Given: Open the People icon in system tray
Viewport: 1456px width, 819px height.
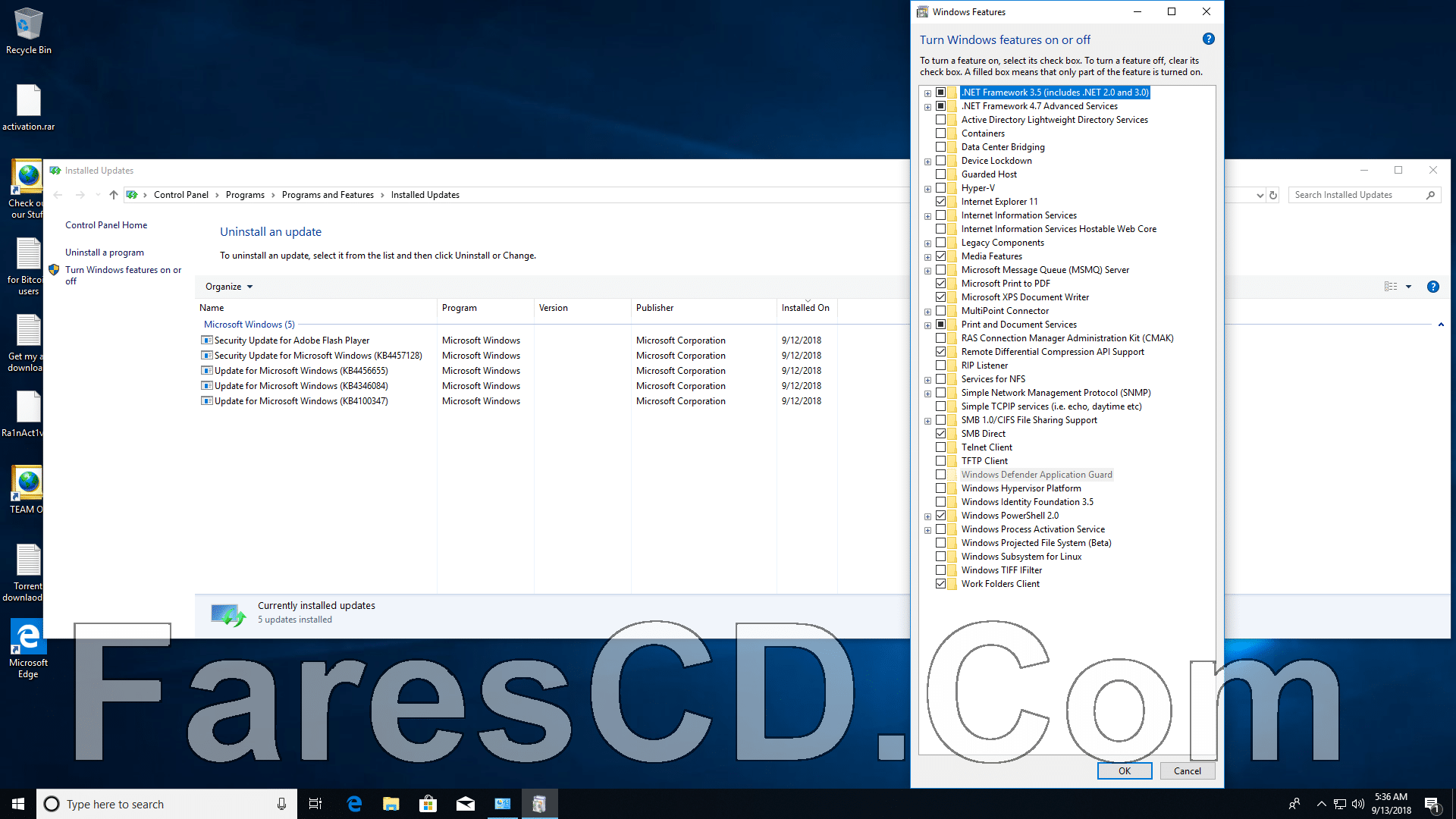Looking at the screenshot, I should pos(1294,804).
